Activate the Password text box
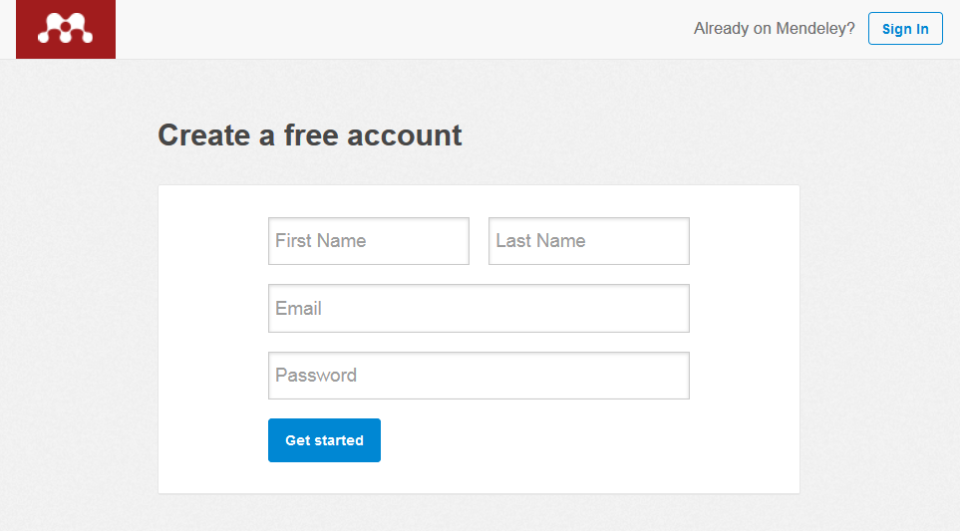 tap(479, 375)
